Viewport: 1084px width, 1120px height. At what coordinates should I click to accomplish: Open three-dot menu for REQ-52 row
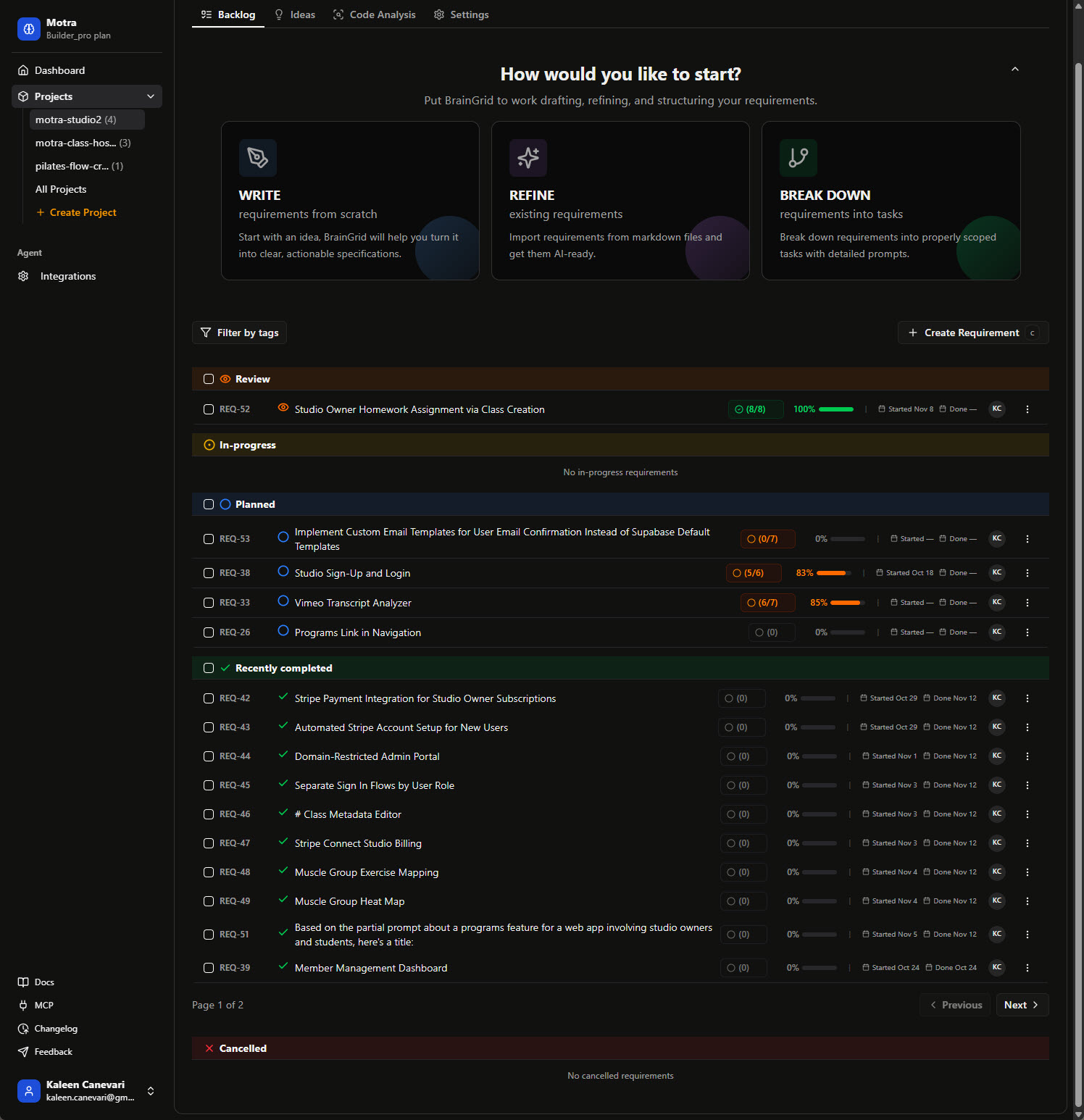(x=1027, y=409)
